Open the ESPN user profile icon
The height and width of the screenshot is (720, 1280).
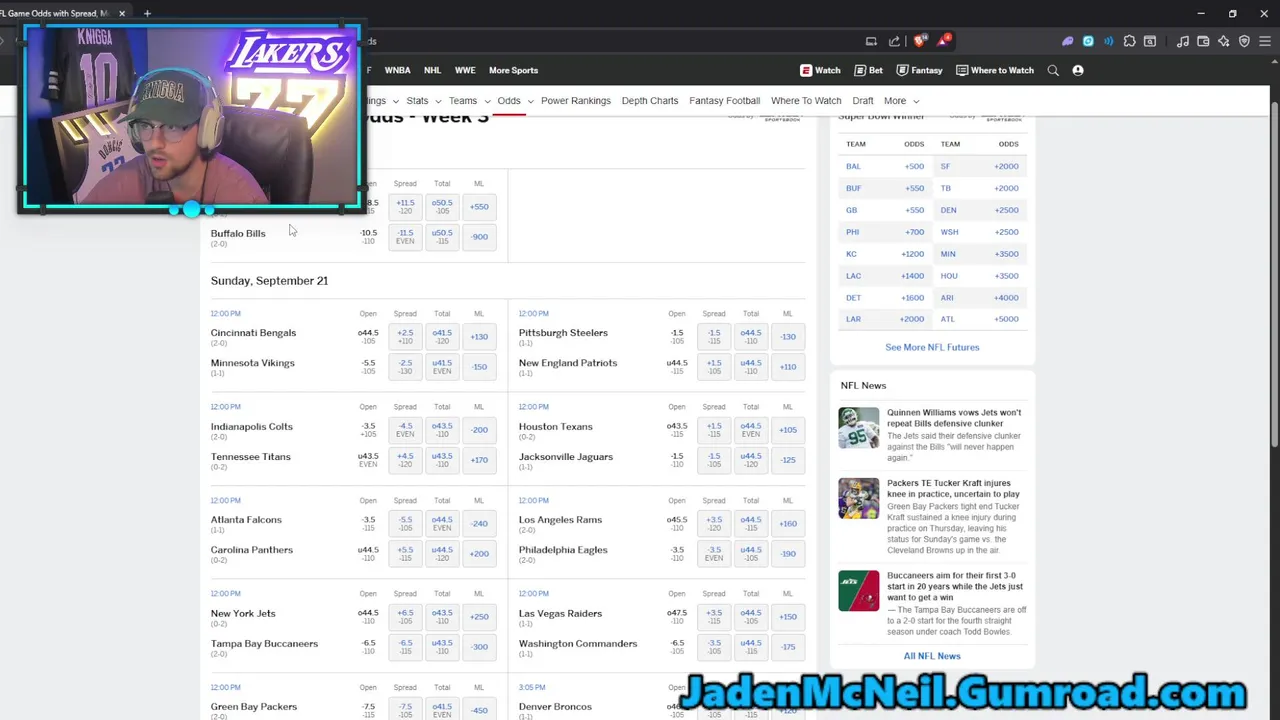[x=1078, y=70]
